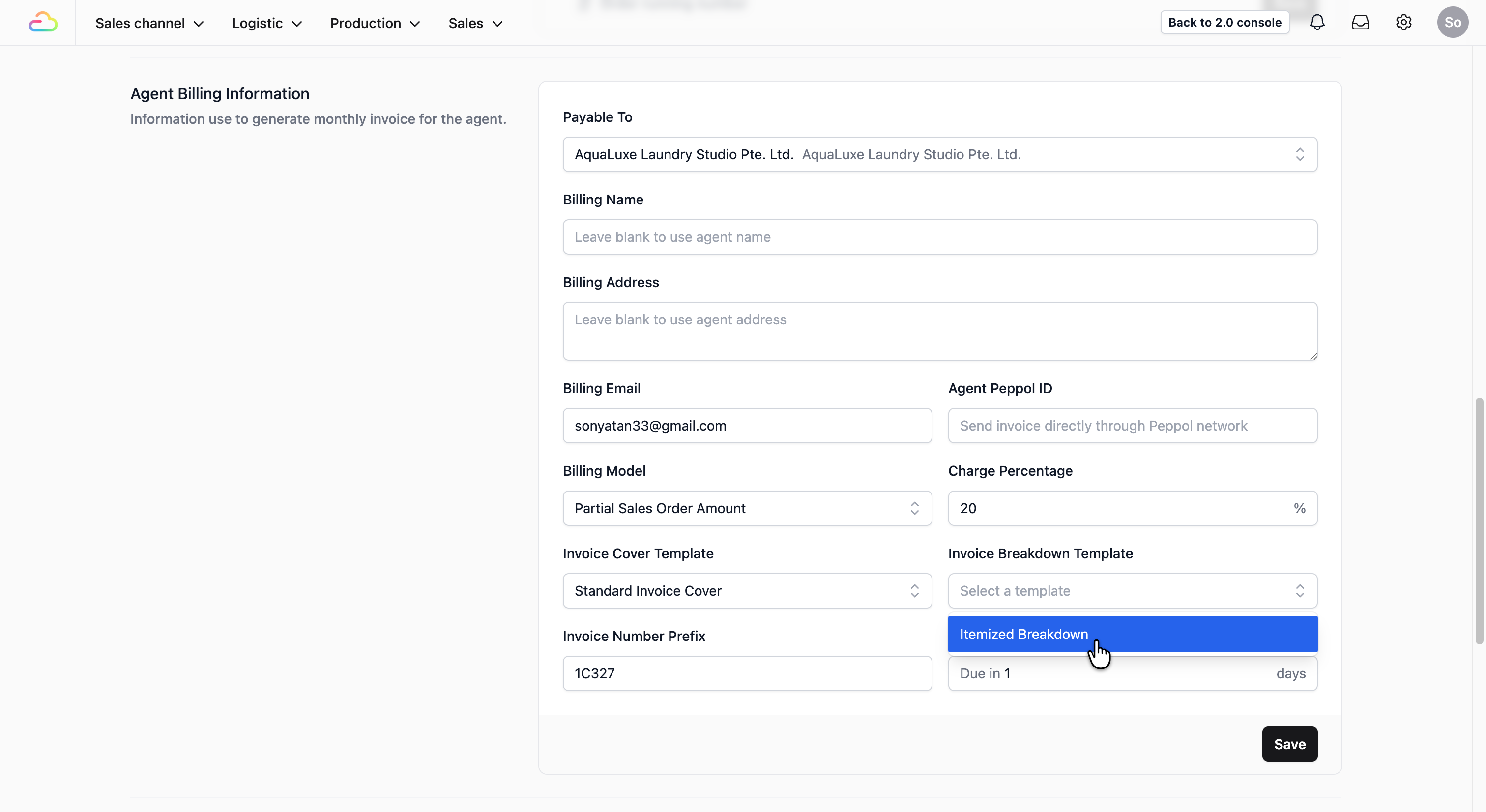The height and width of the screenshot is (812, 1486).
Task: Click the cloud logo home icon
Action: [x=43, y=23]
